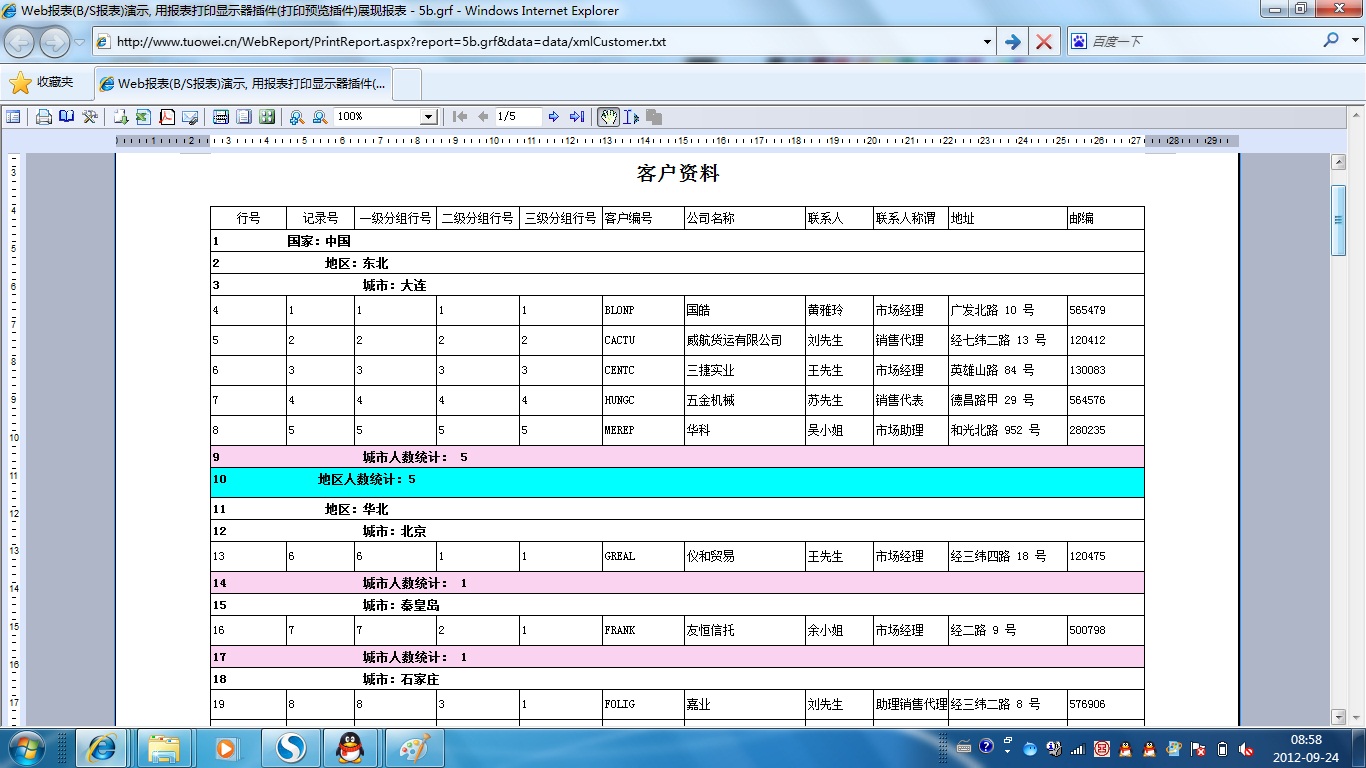1366x768 pixels.
Task: Jump to the last report page
Action: pos(577,117)
